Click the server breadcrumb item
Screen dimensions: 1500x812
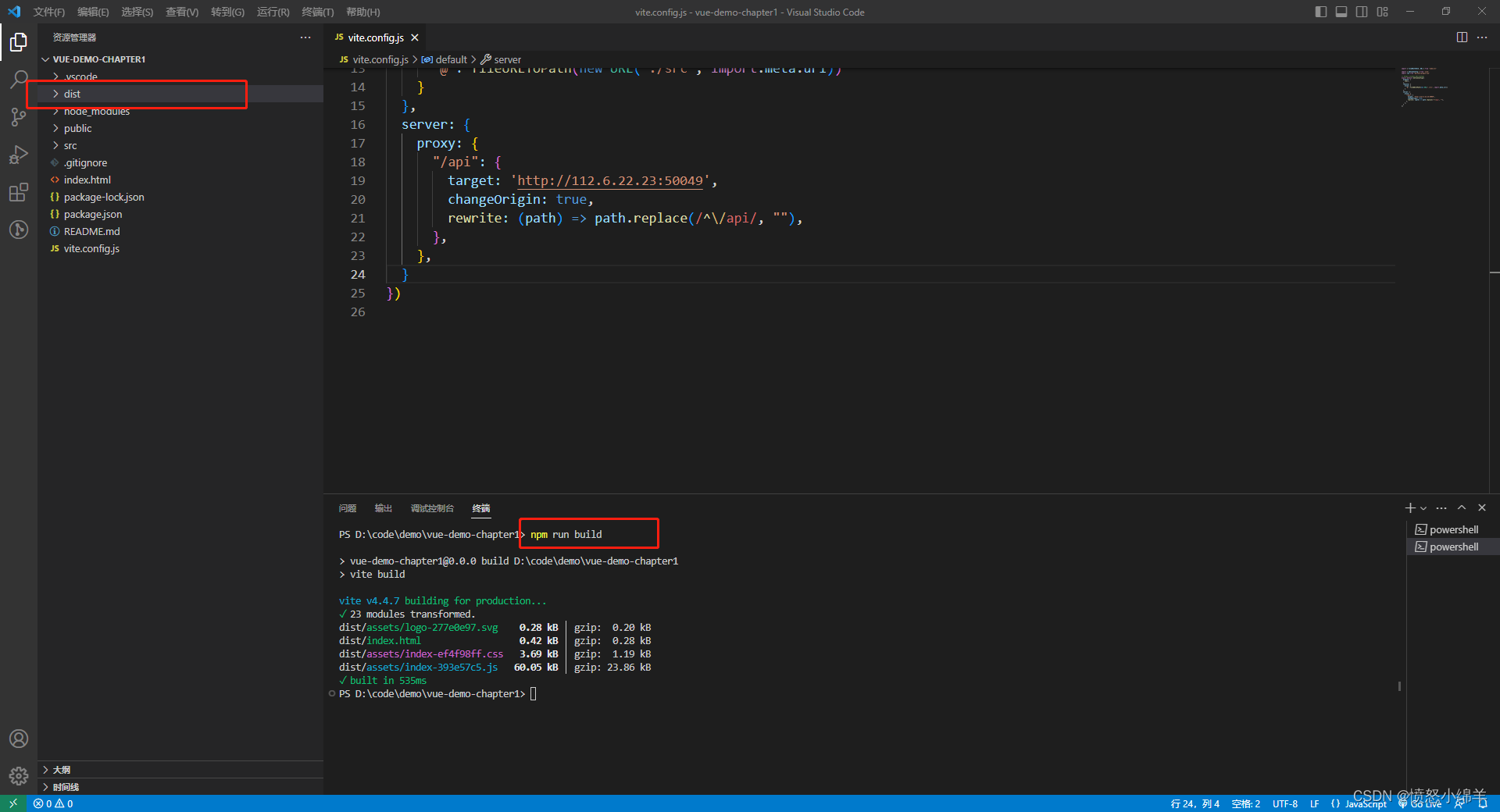(x=501, y=59)
